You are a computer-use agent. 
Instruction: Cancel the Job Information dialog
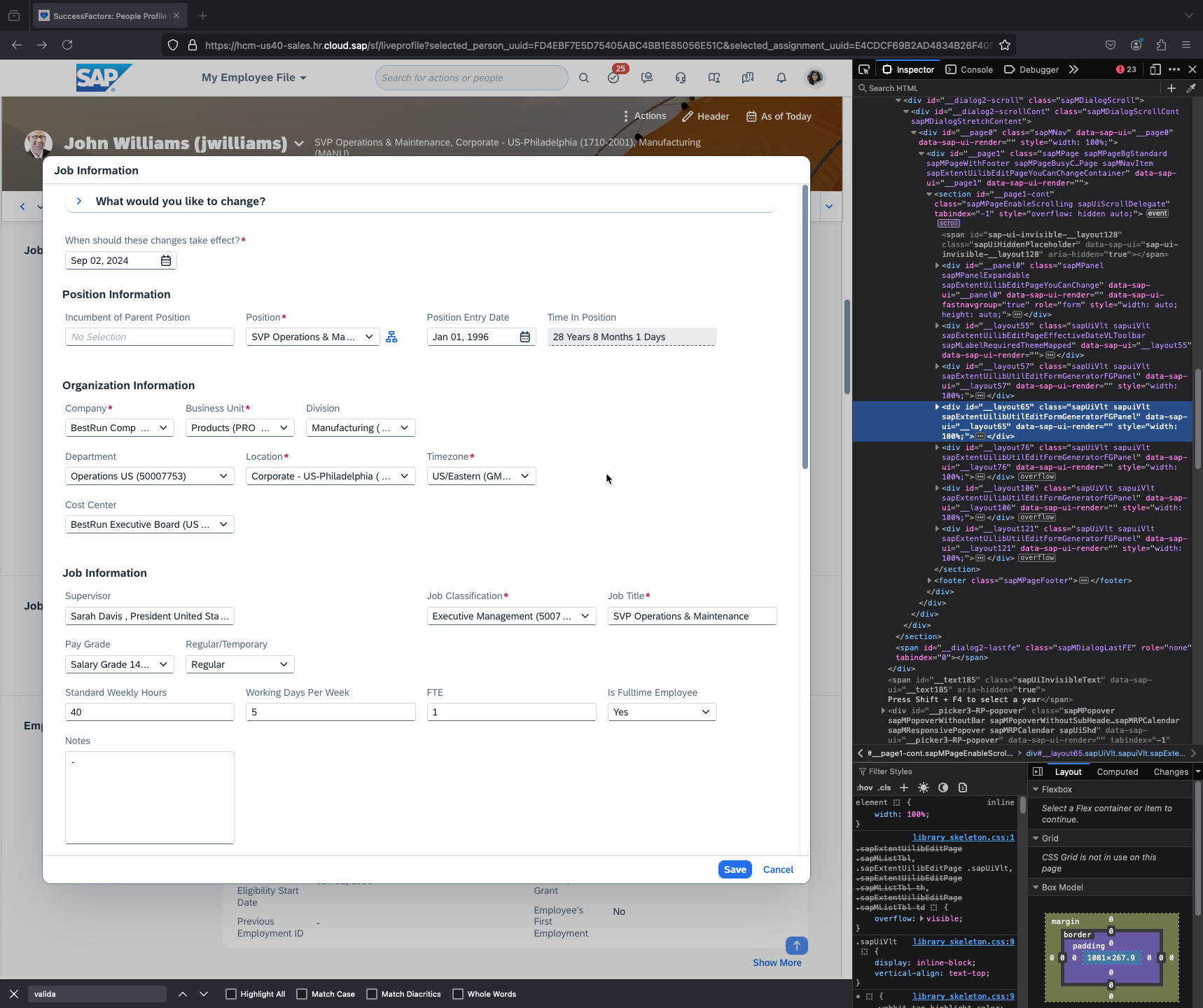point(778,869)
